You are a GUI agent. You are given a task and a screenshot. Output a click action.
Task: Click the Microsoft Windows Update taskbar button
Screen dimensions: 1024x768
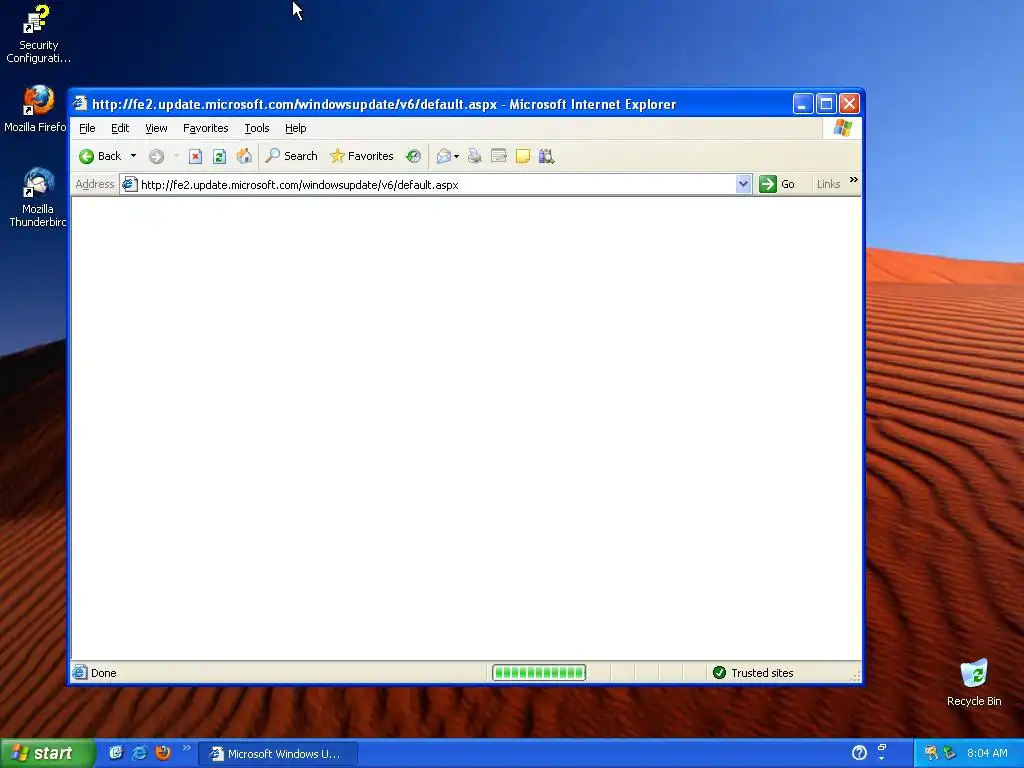(278, 754)
